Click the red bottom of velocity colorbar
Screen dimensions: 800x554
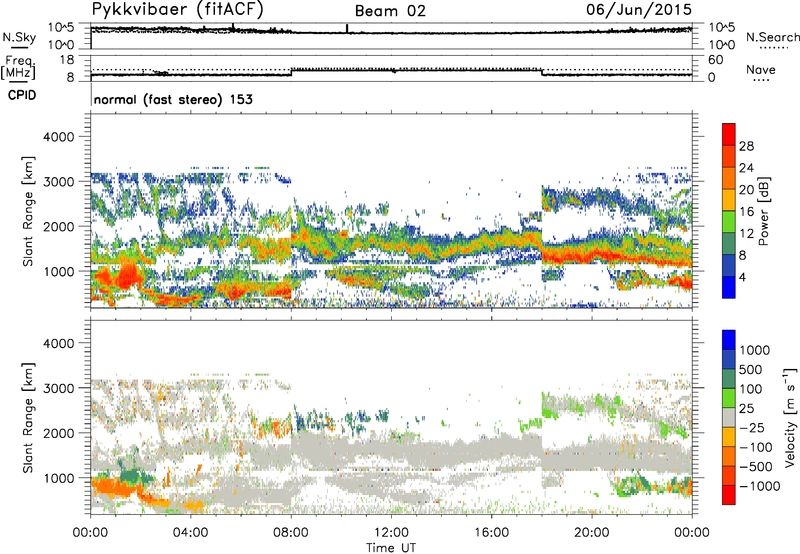(729, 495)
